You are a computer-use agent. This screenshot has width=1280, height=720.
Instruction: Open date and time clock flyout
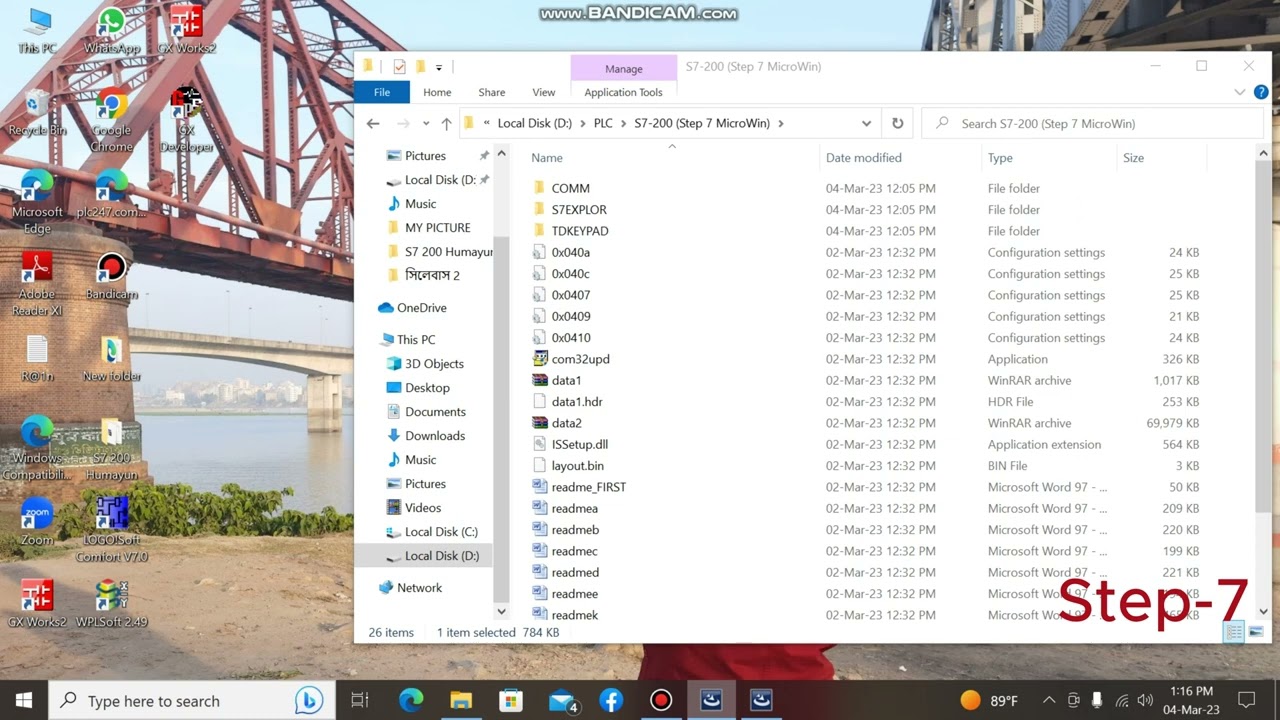tap(1190, 700)
